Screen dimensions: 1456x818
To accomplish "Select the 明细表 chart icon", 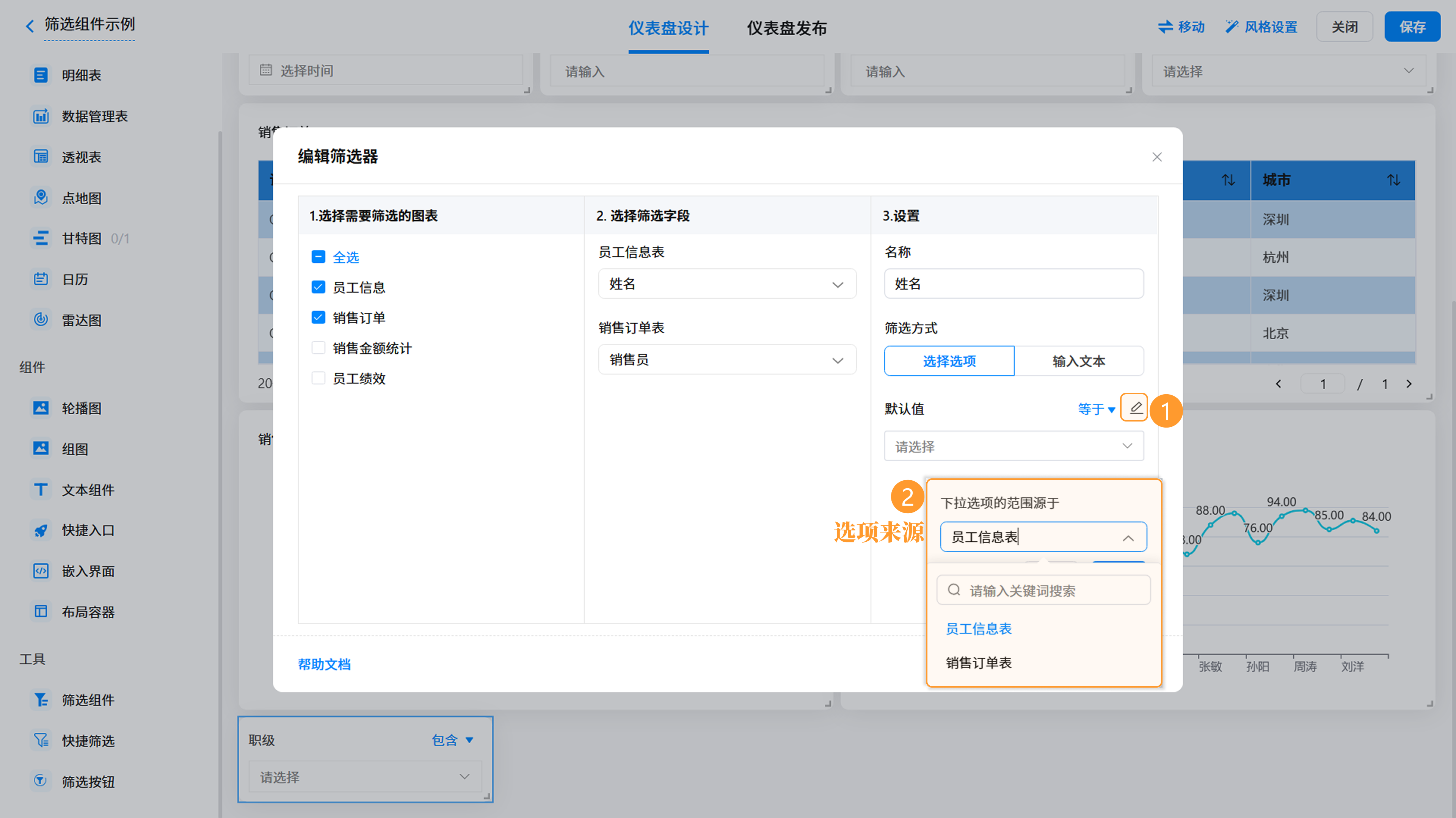I will [41, 75].
